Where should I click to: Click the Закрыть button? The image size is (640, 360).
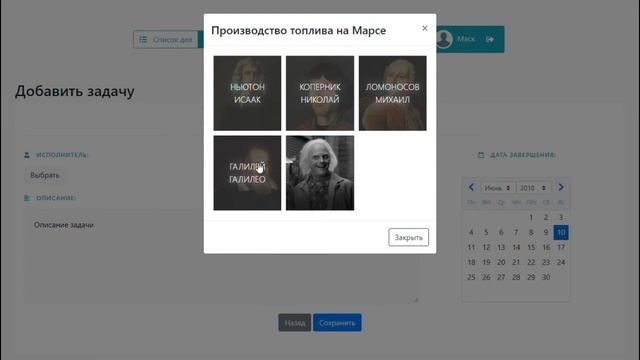coord(408,237)
